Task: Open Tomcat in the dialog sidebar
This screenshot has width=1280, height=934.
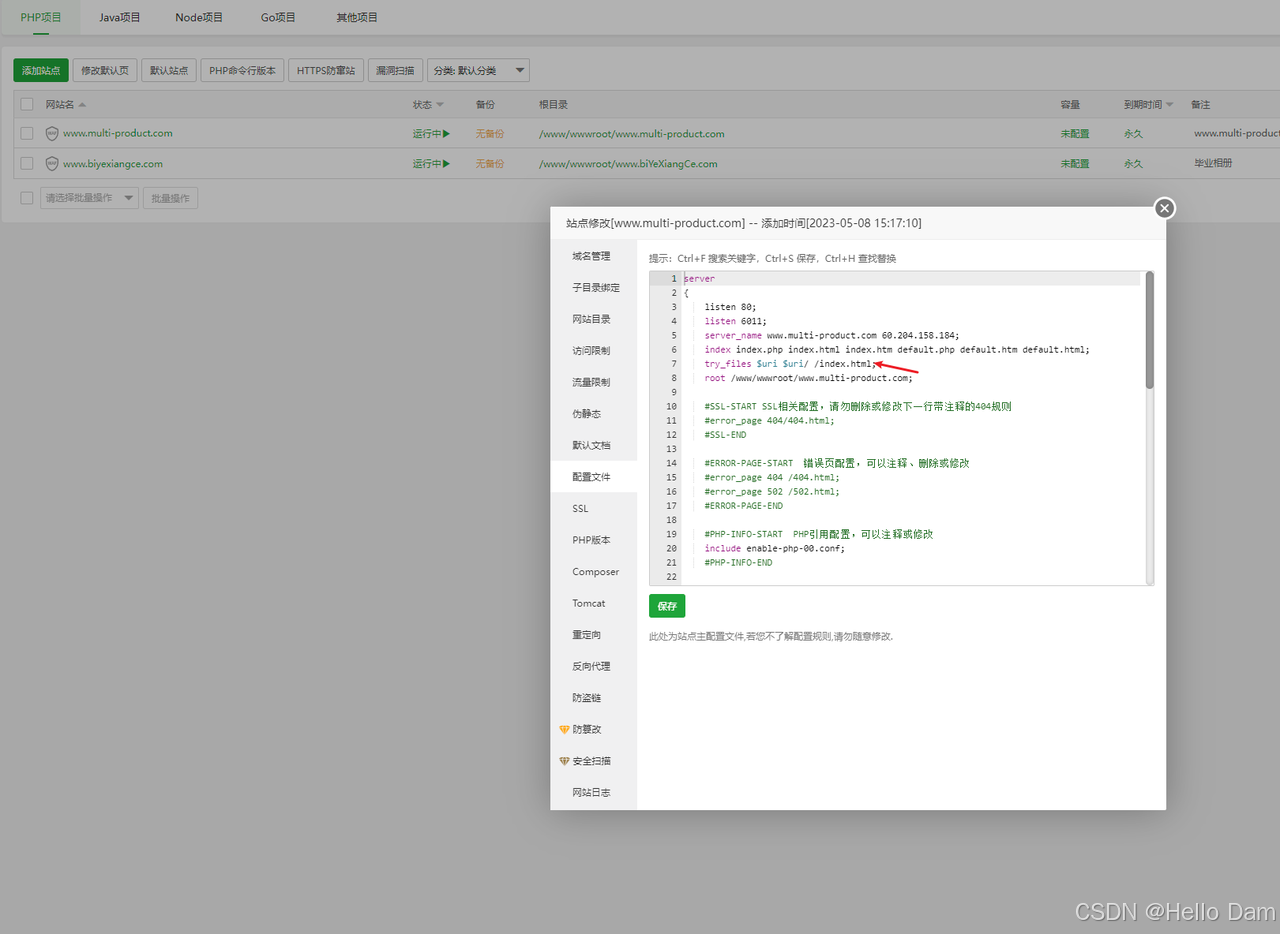Action: point(593,603)
